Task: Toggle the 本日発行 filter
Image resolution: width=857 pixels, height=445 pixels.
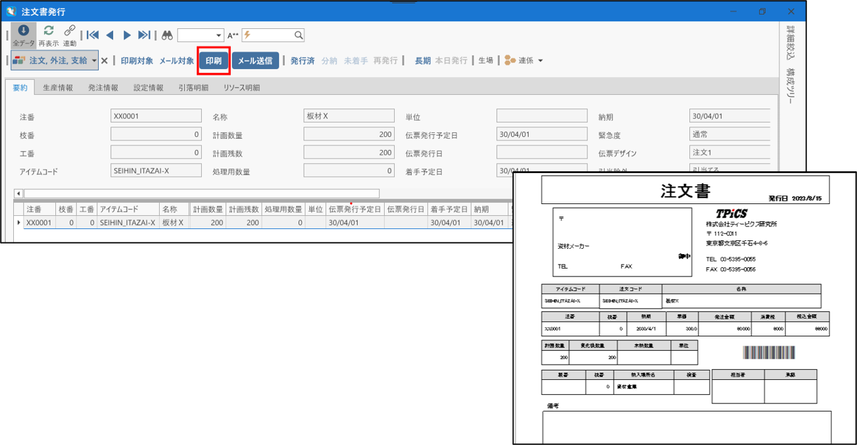Action: pos(451,61)
